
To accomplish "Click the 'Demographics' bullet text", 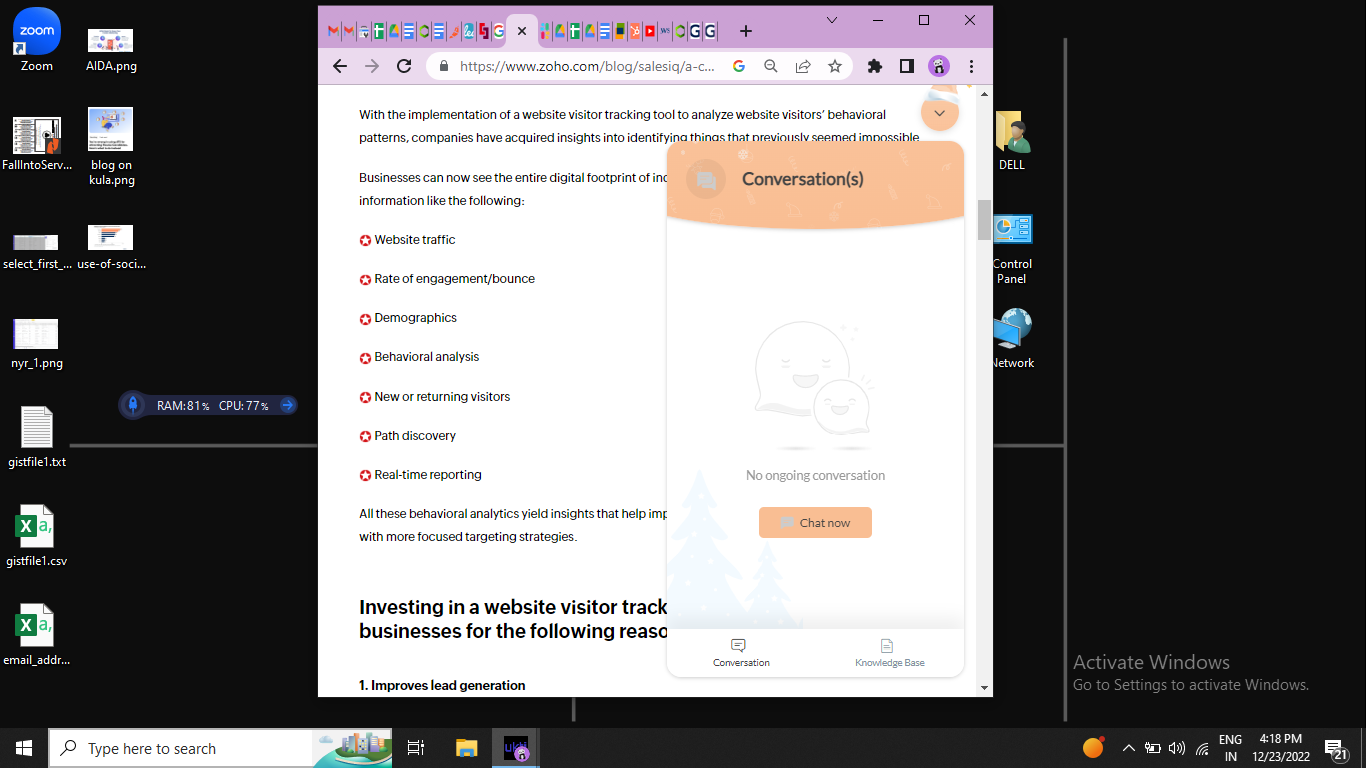I will [x=416, y=318].
